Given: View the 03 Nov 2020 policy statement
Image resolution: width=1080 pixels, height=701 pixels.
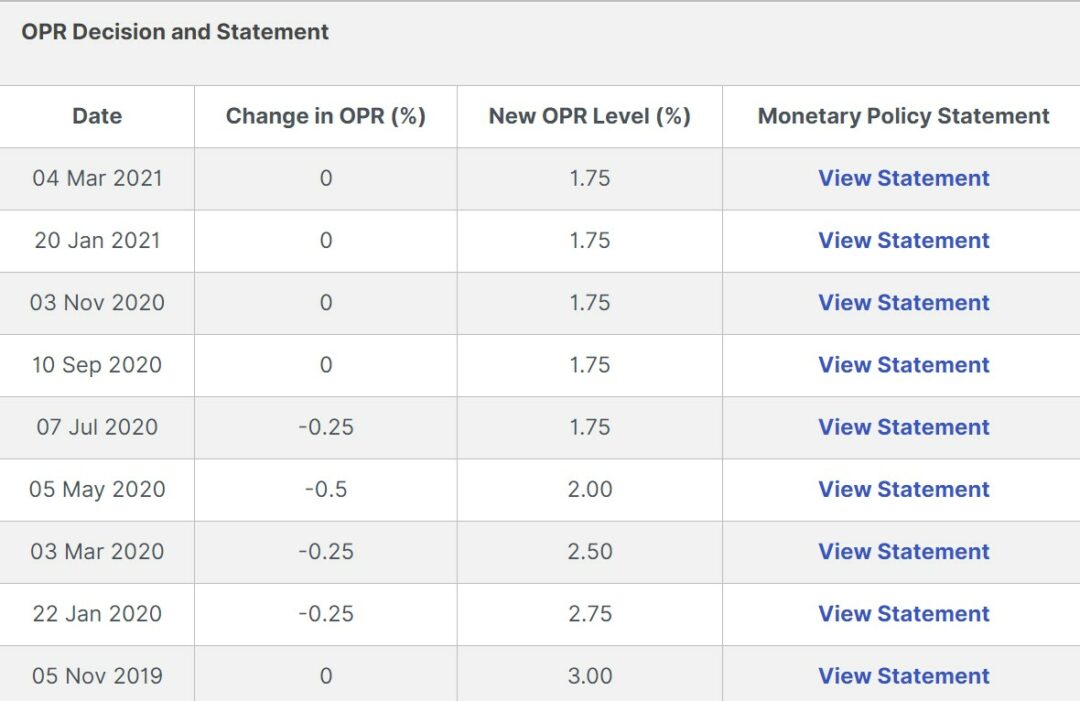Looking at the screenshot, I should pos(903,302).
